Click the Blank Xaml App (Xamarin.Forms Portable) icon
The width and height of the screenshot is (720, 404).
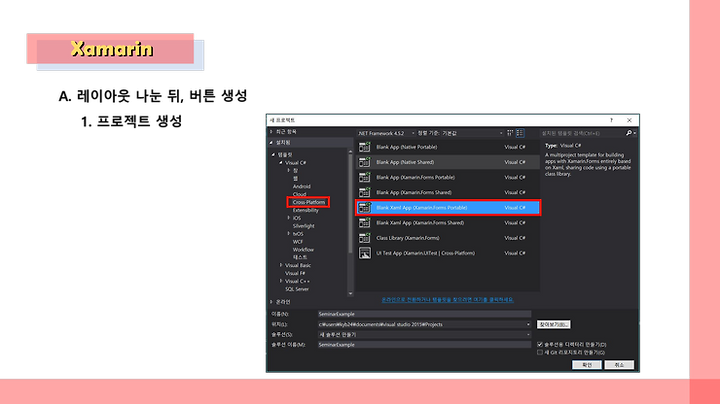[x=365, y=208]
